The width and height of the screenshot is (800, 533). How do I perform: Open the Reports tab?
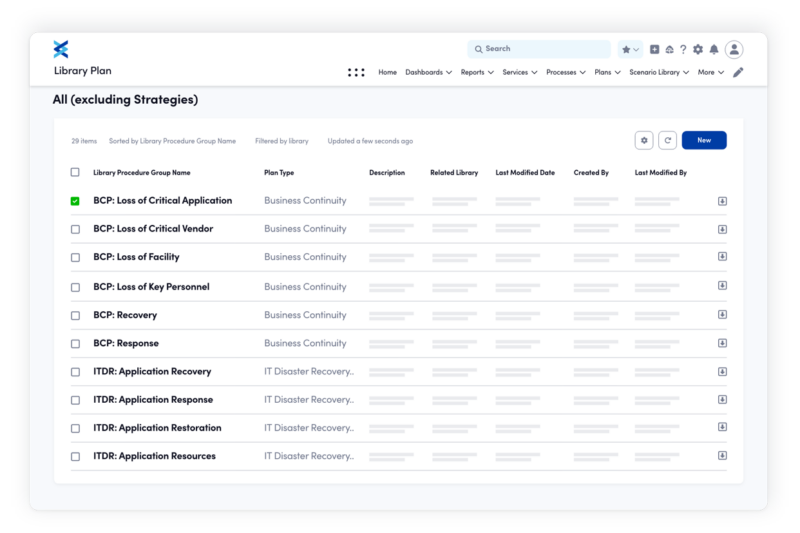(472, 72)
